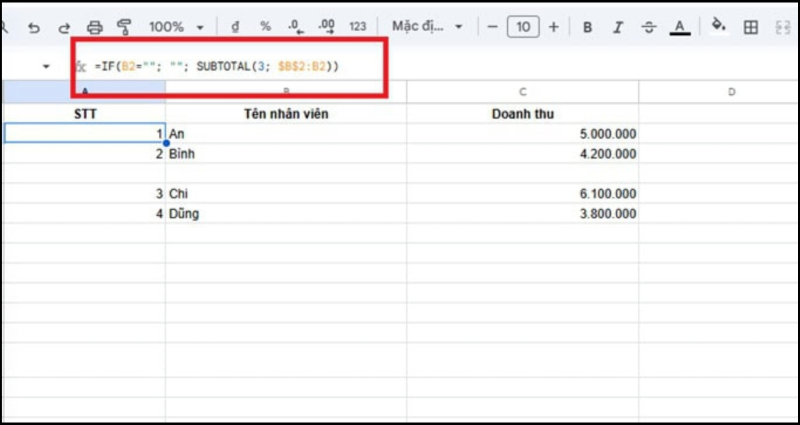800x425 pixels.
Task: Click the Print icon
Action: click(x=95, y=28)
